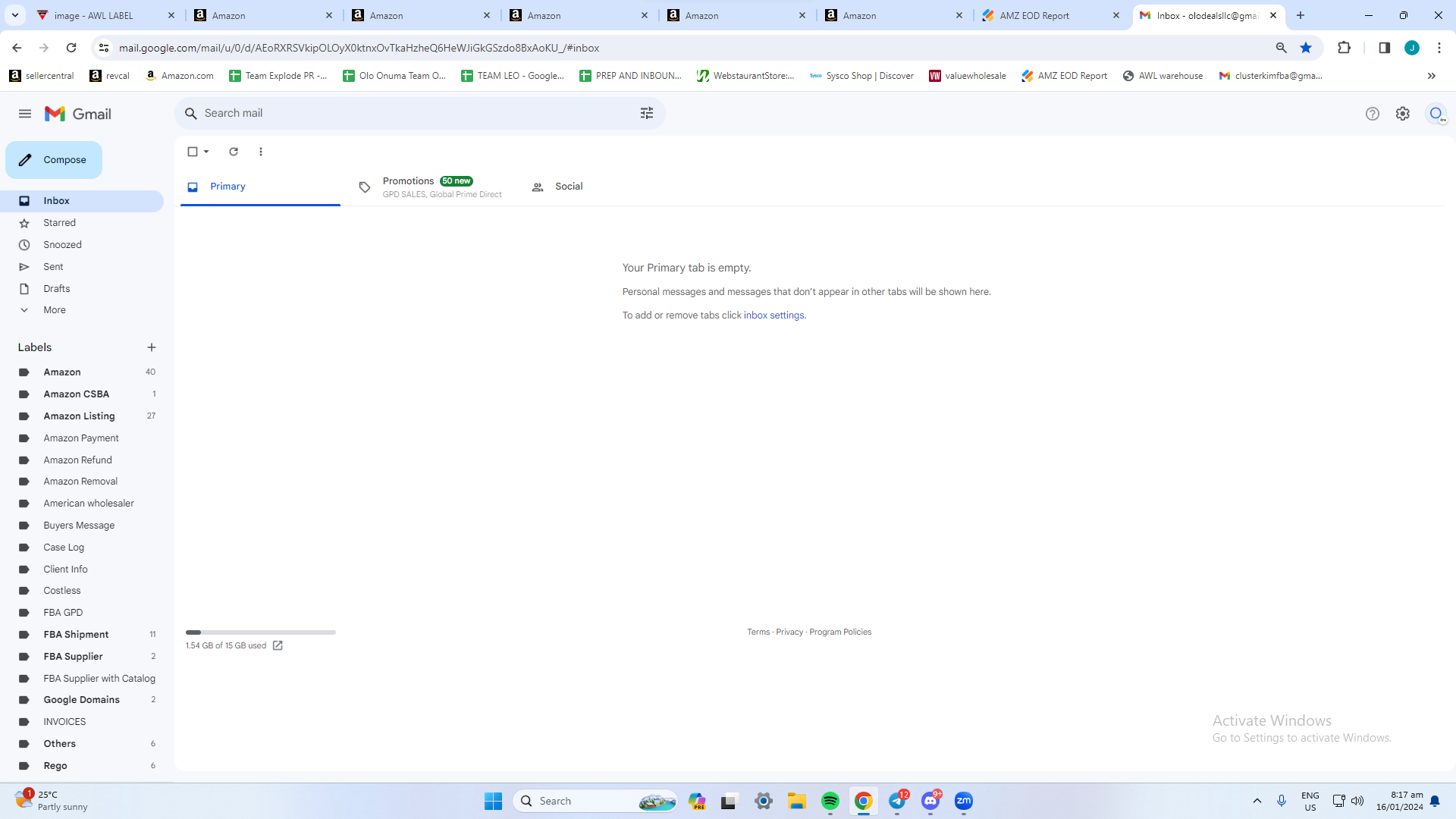The width and height of the screenshot is (1456, 819).
Task: Open AWL warehouse bookmark
Action: click(x=1163, y=76)
